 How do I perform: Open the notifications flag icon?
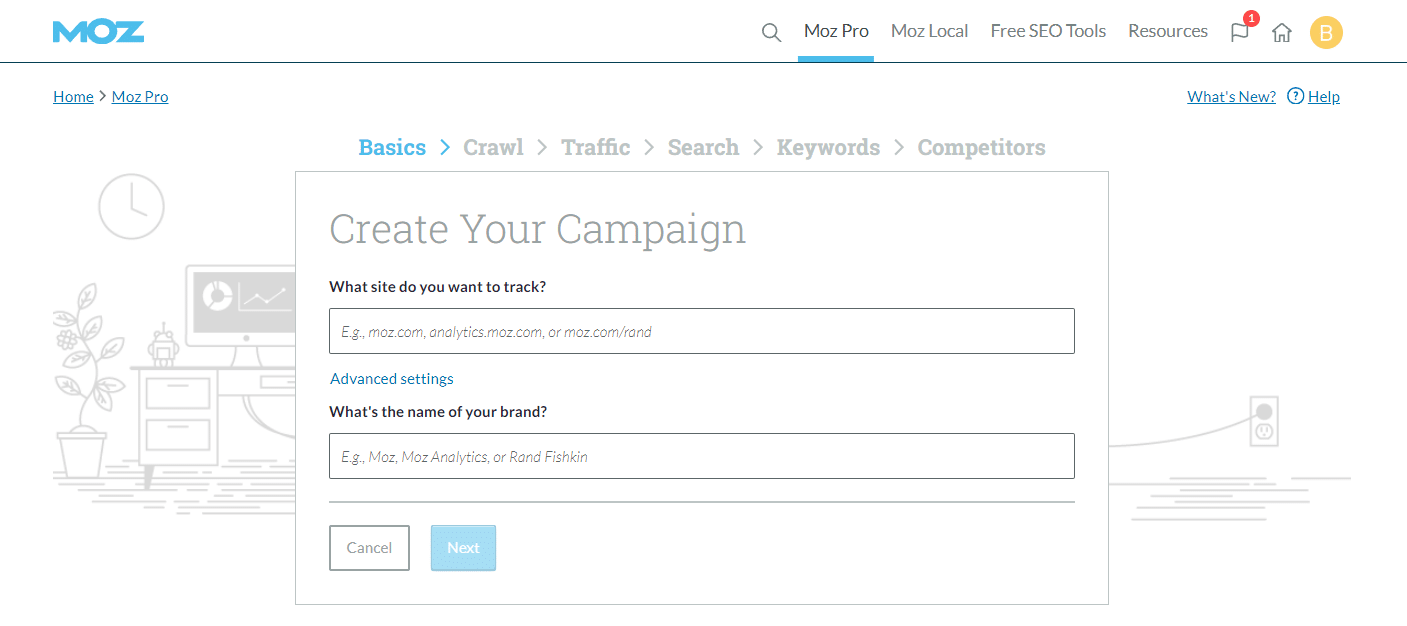1240,32
